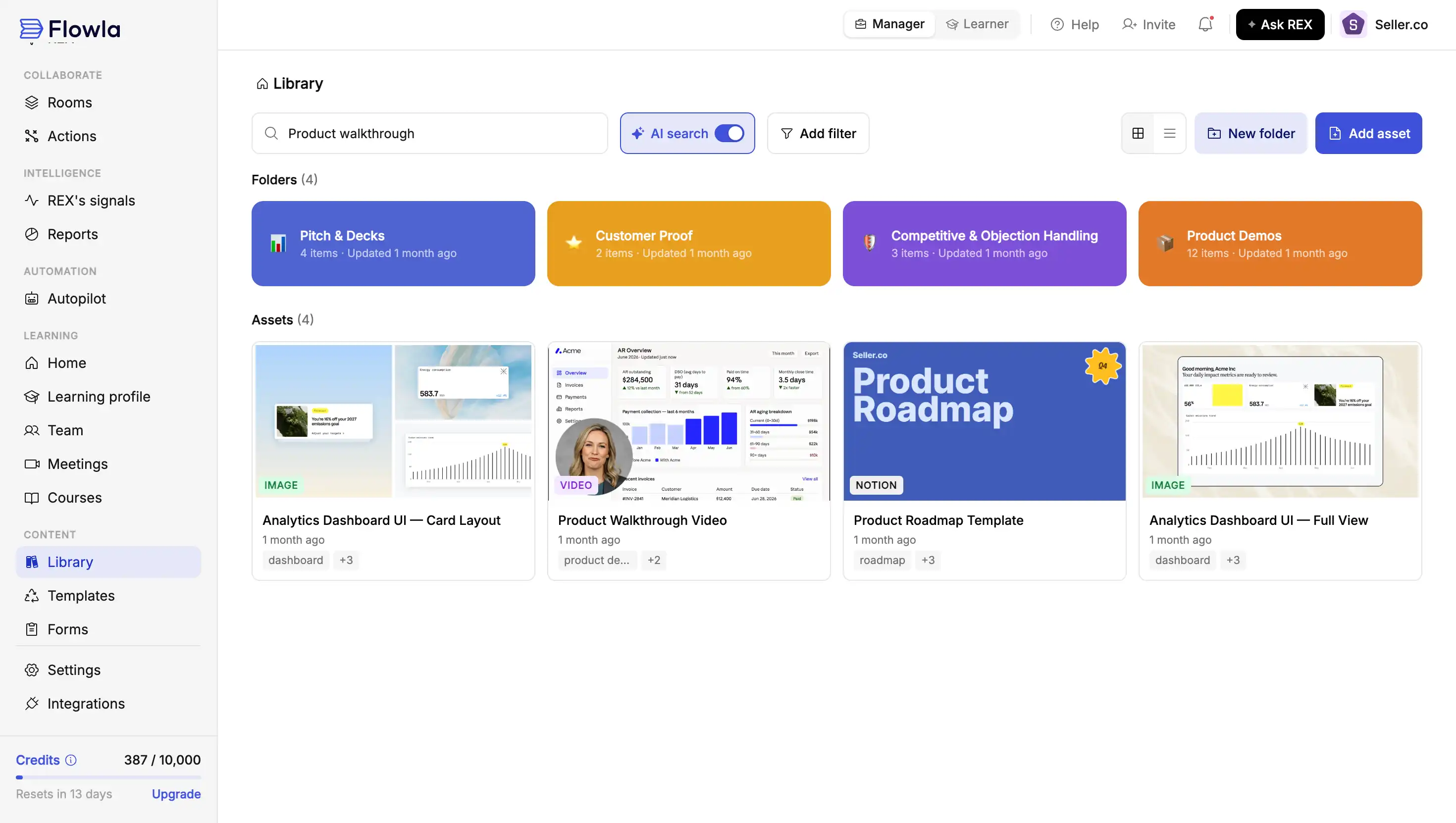Open Product Walkthrough Video thumbnail
This screenshot has height=823, width=1456.
tap(689, 421)
